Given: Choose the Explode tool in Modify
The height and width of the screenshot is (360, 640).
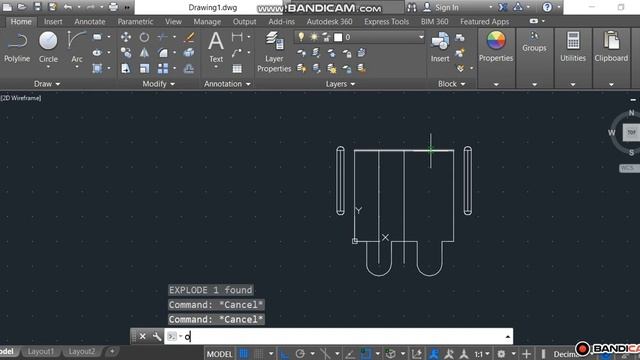Looking at the screenshot, I should click(x=189, y=53).
